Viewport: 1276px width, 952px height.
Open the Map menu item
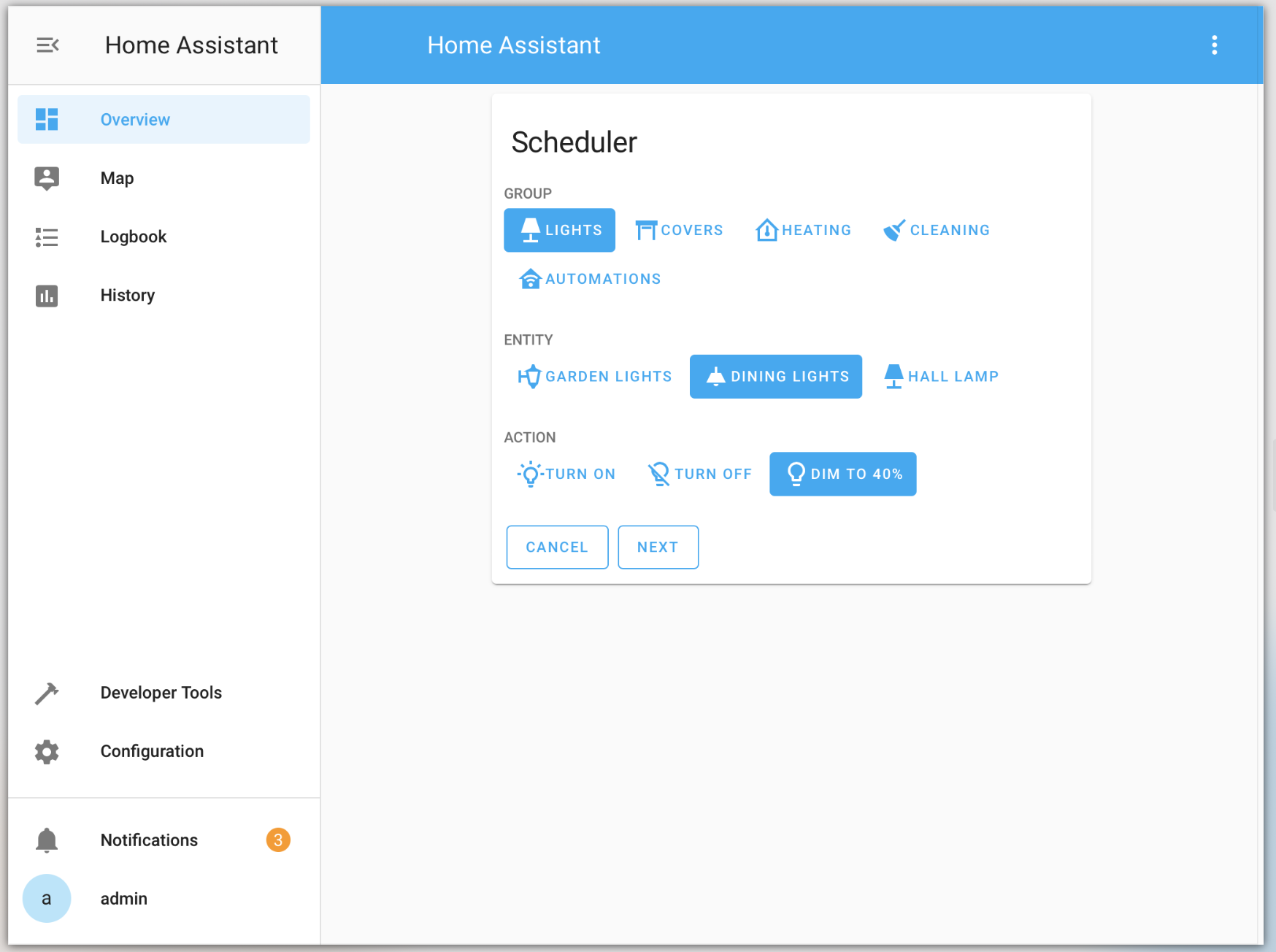(164, 178)
